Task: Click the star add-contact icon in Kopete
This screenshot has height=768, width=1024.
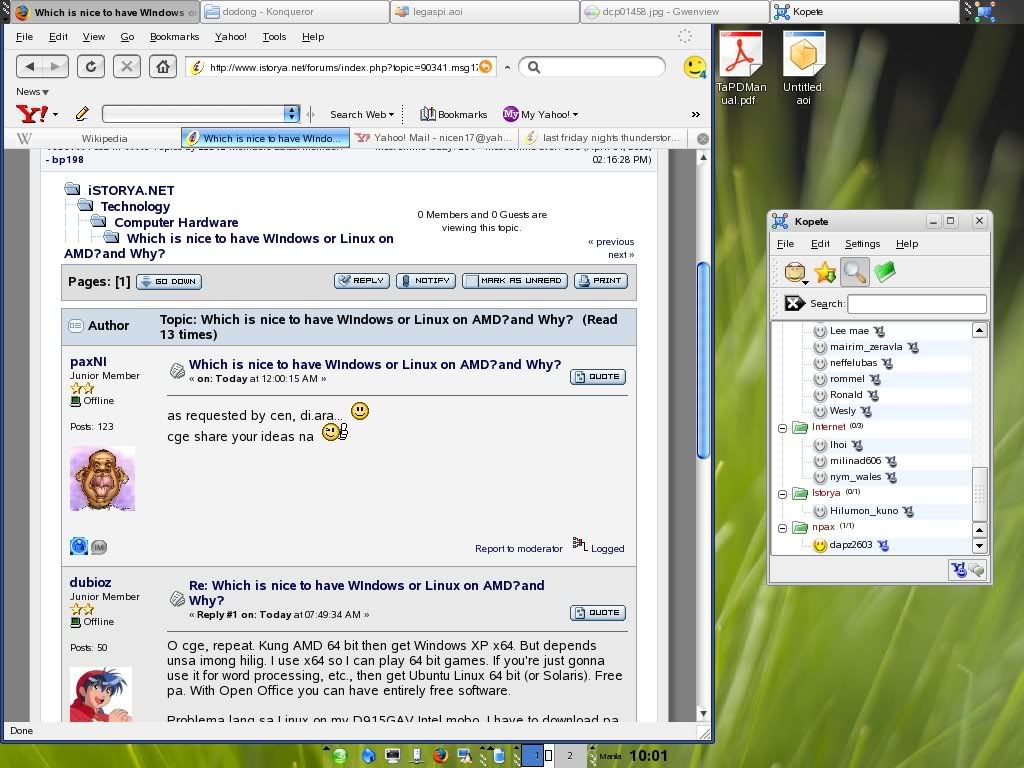Action: pyautogui.click(x=825, y=272)
